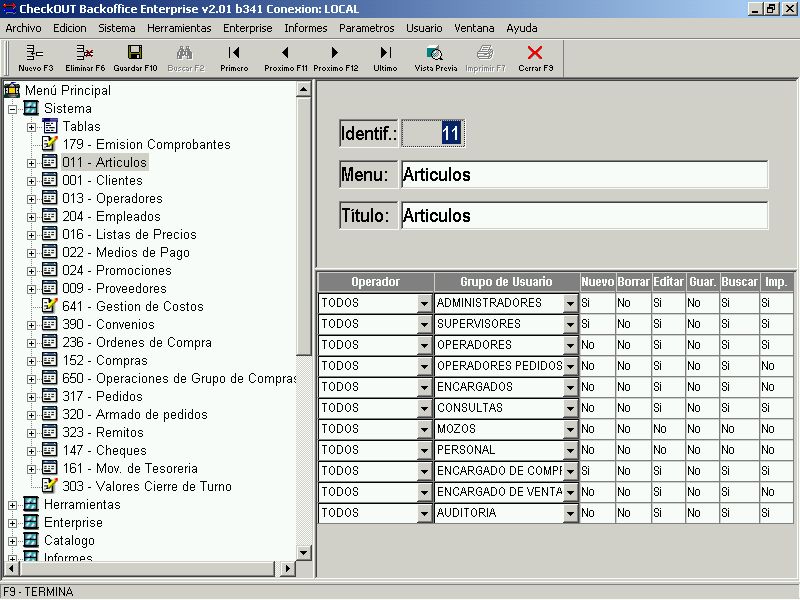Click the Menú Principal root icon
Viewport: 800px width, 600px height.
click(12, 91)
